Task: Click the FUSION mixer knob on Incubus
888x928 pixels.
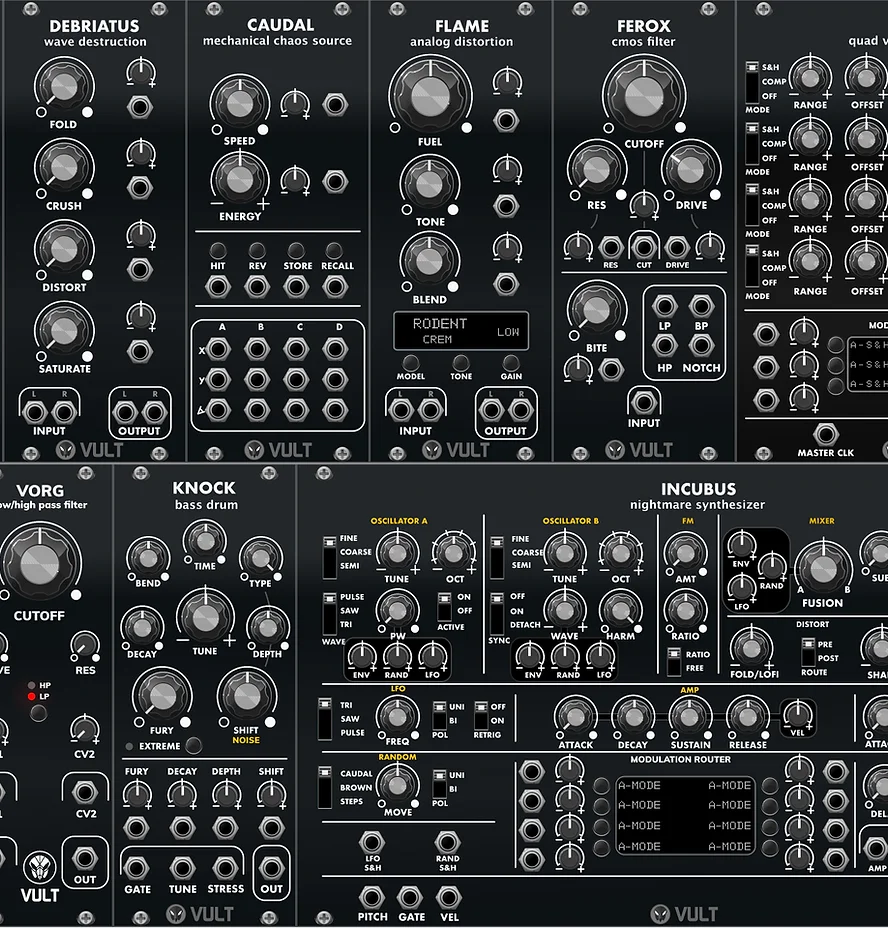Action: 822,569
